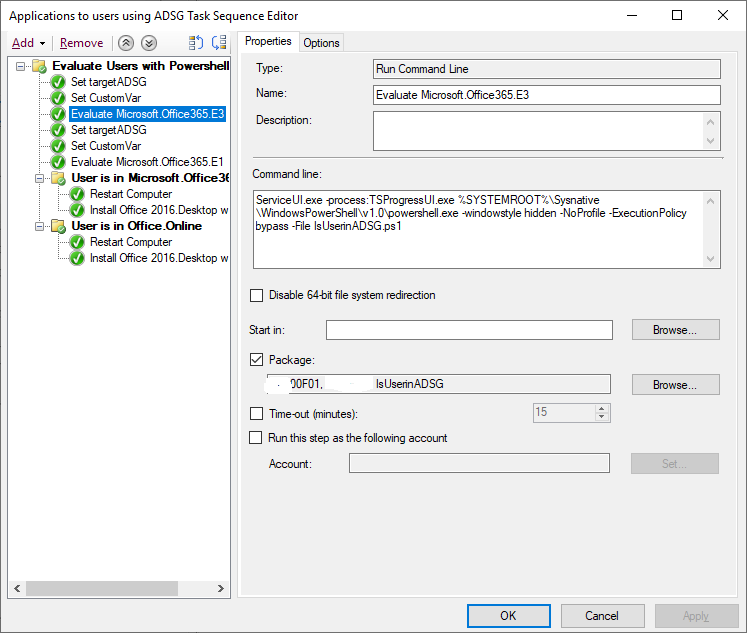Click the Start in input field
Viewport: 747px width, 633px height.
tap(469, 330)
